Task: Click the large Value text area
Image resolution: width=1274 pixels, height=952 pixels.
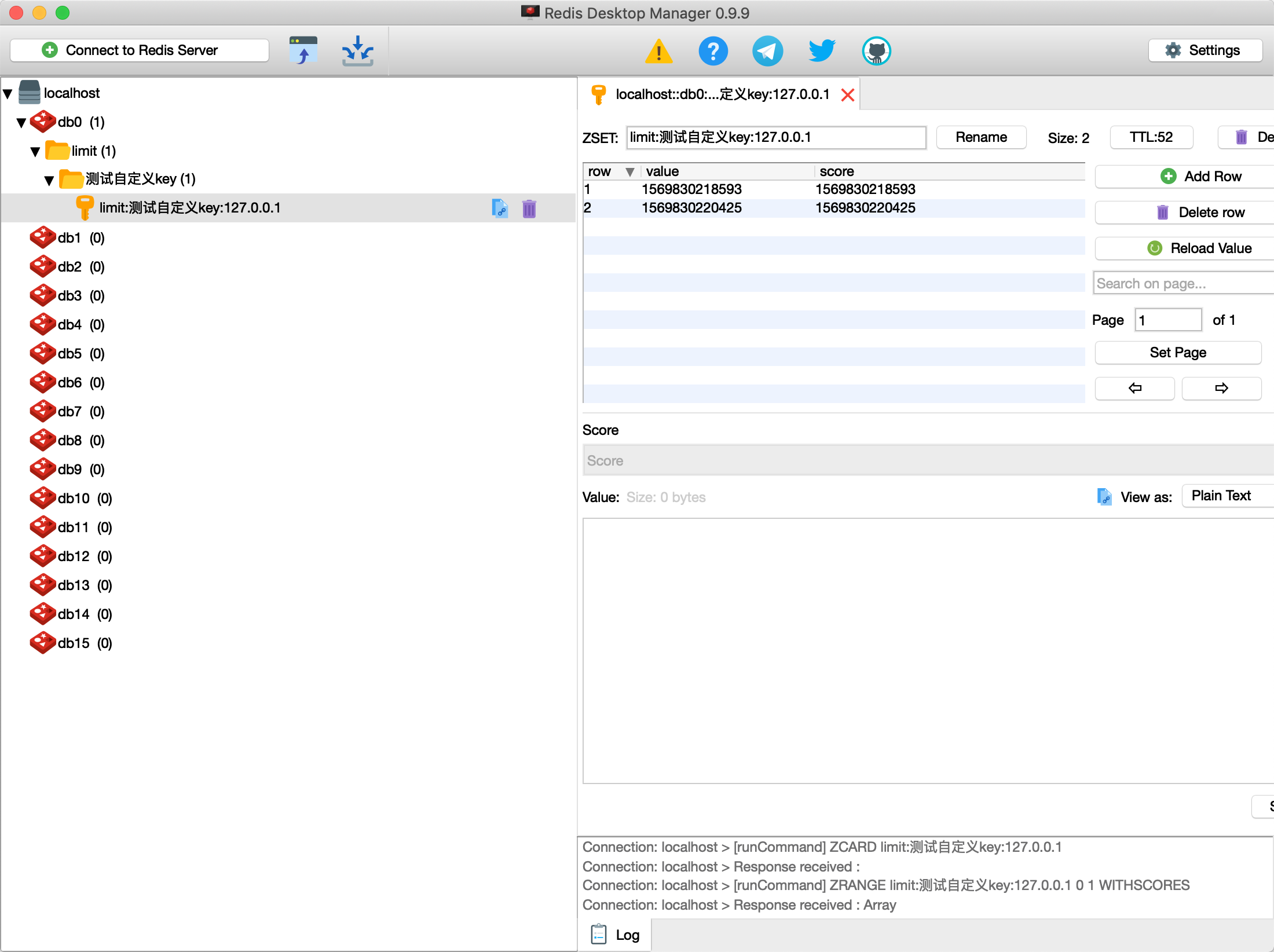Action: [928, 651]
